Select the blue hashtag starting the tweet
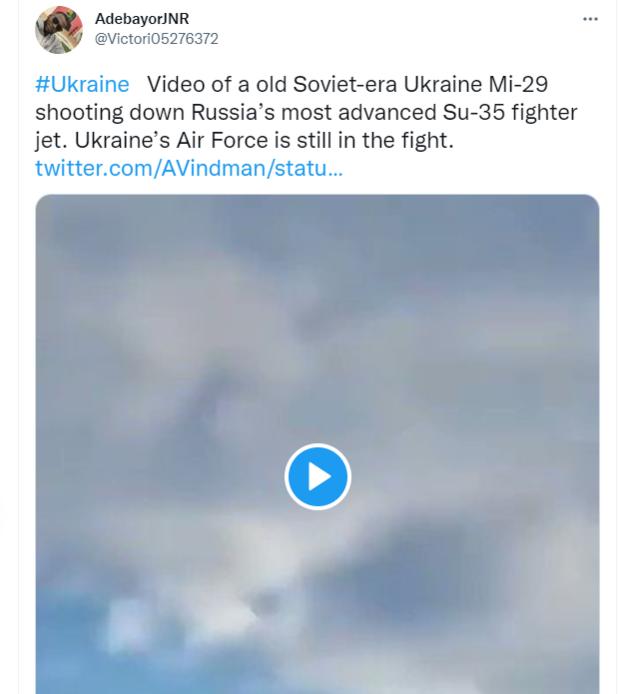 pyautogui.click(x=82, y=84)
